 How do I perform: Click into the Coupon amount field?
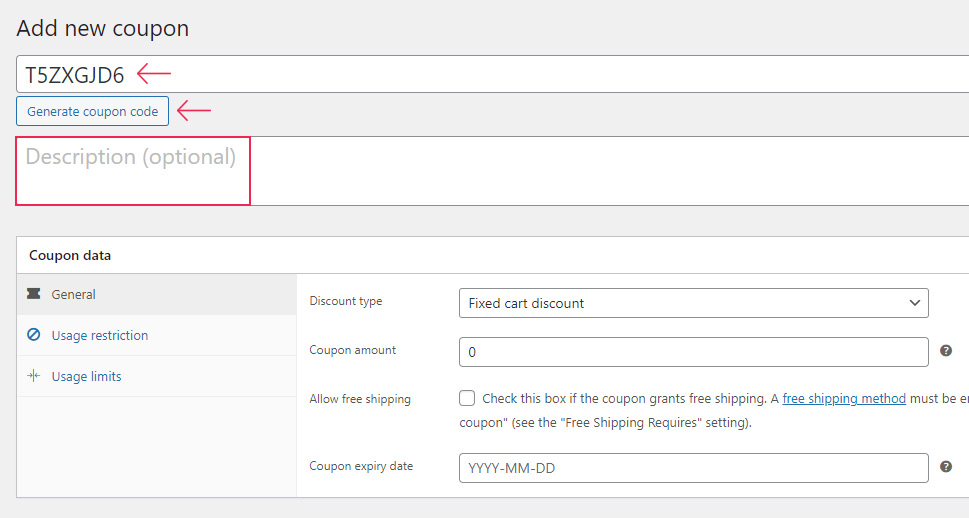pos(692,352)
